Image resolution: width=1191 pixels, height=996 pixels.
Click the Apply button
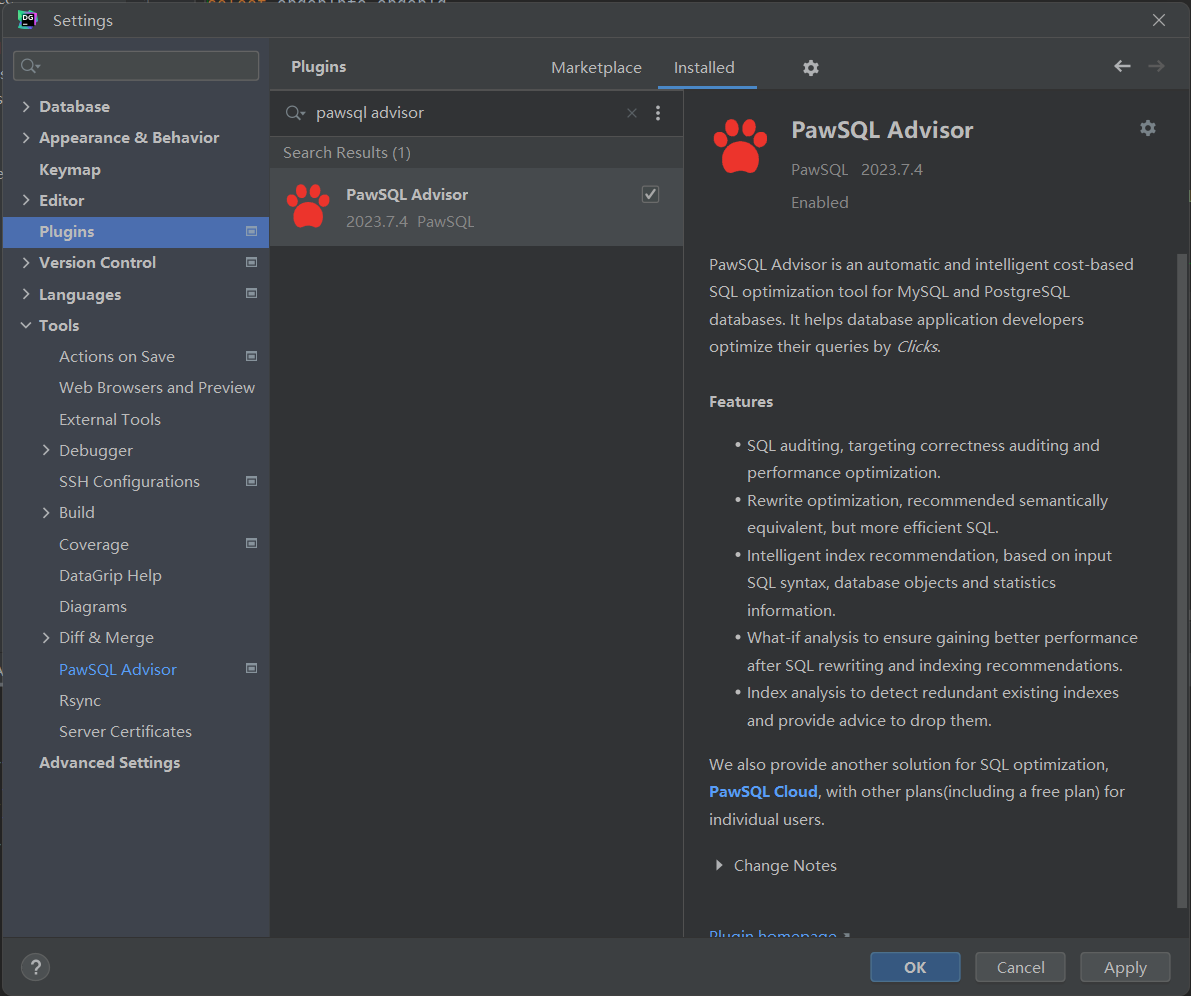[1125, 967]
